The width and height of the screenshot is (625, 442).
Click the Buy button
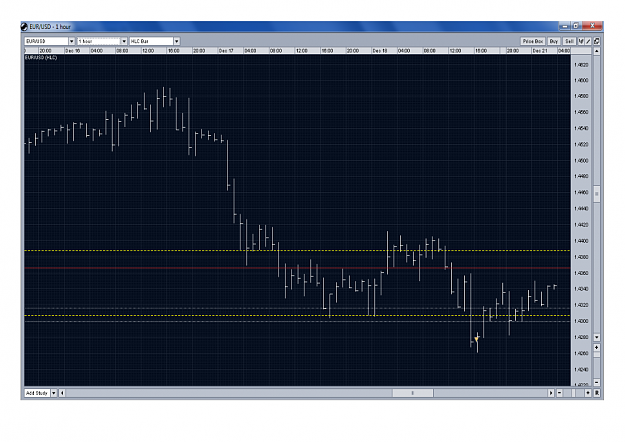pos(554,41)
